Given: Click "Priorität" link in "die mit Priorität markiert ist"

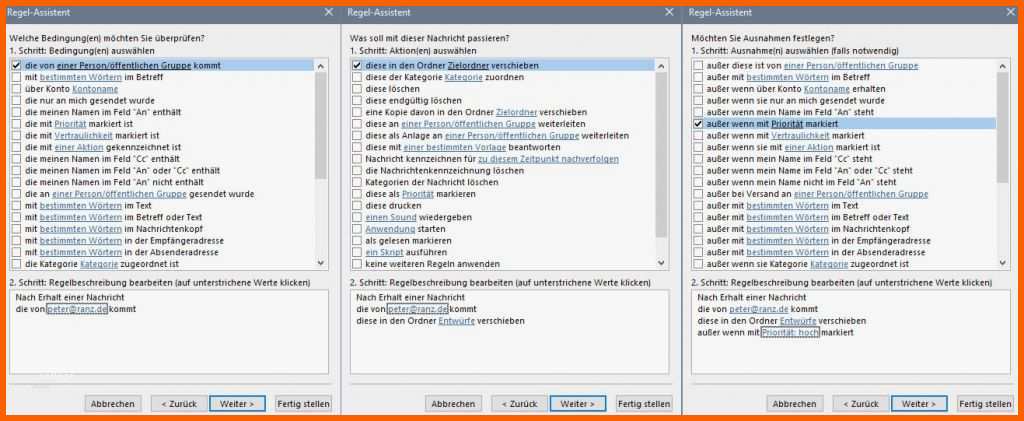Looking at the screenshot, I should coord(71,123).
